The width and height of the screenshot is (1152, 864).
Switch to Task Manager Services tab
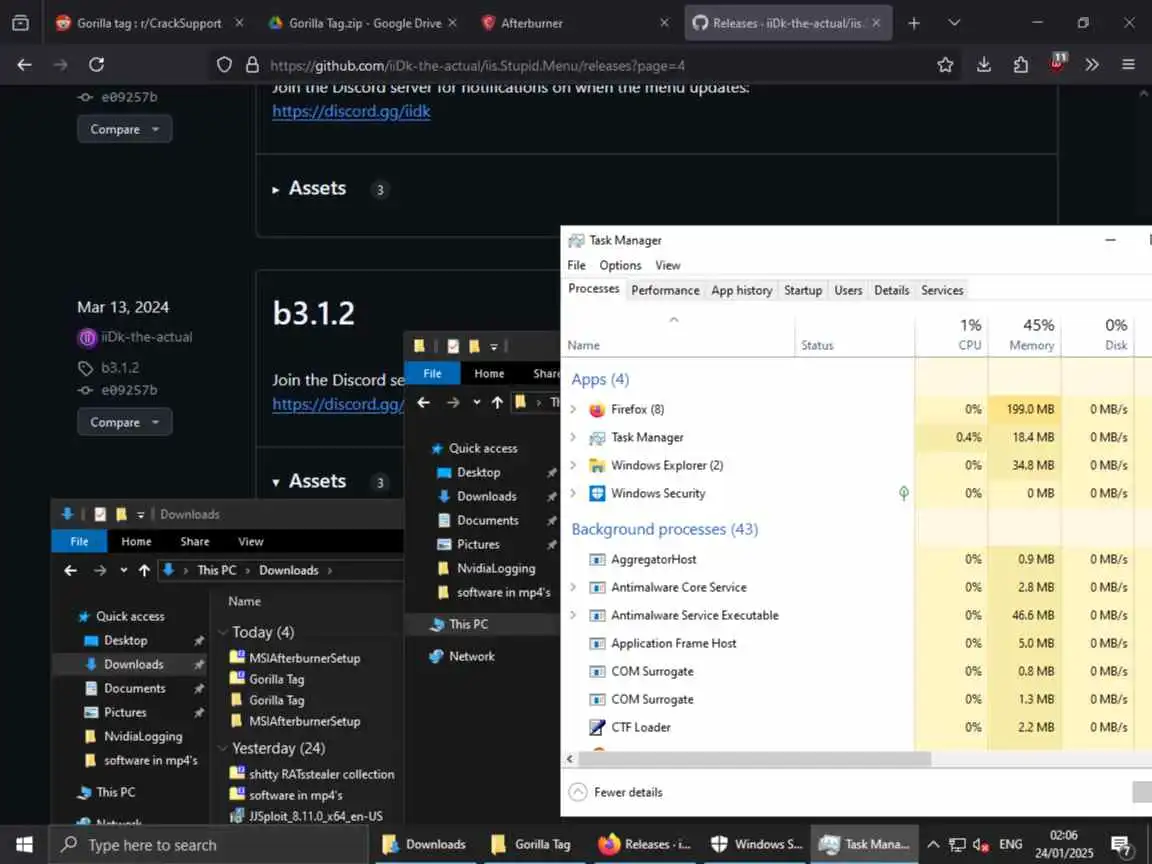pos(942,290)
